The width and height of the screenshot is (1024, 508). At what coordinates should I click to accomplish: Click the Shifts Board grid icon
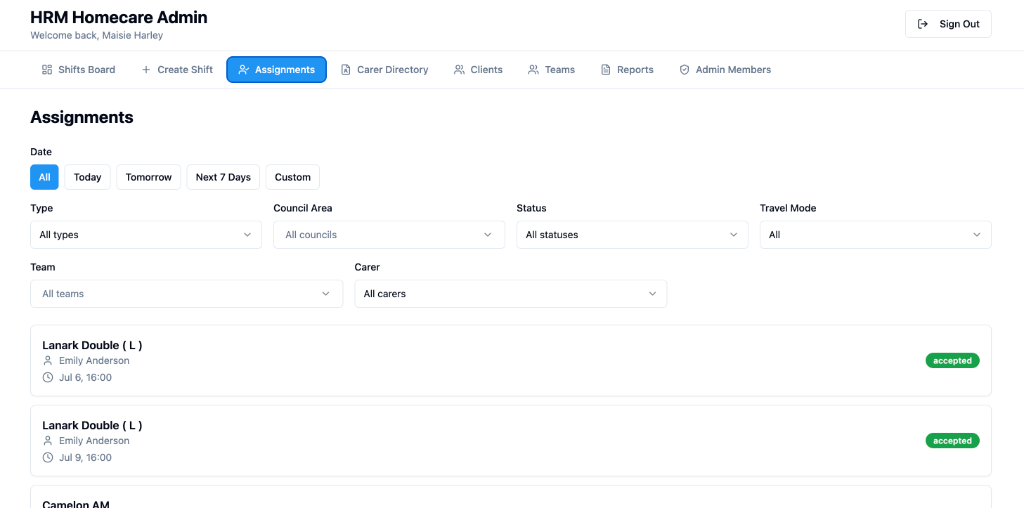pyautogui.click(x=47, y=70)
